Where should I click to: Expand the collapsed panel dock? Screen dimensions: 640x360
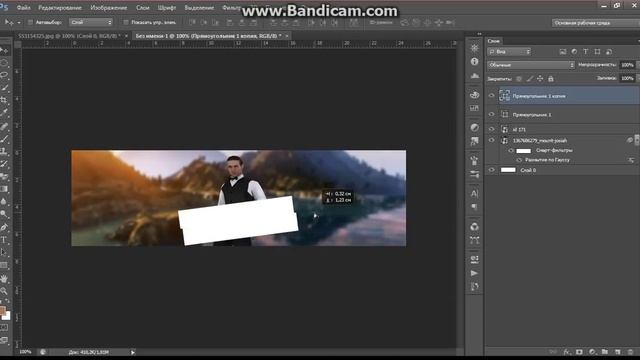pos(479,34)
